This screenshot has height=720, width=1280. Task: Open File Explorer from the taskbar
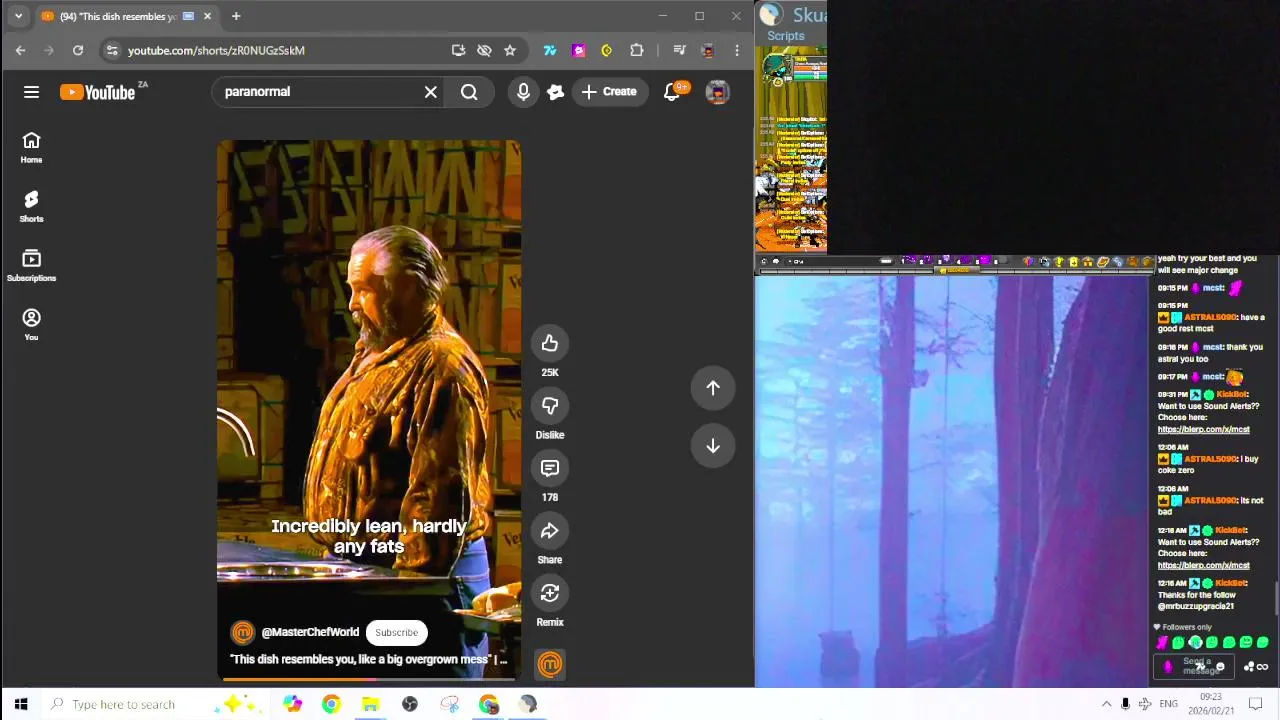[370, 704]
